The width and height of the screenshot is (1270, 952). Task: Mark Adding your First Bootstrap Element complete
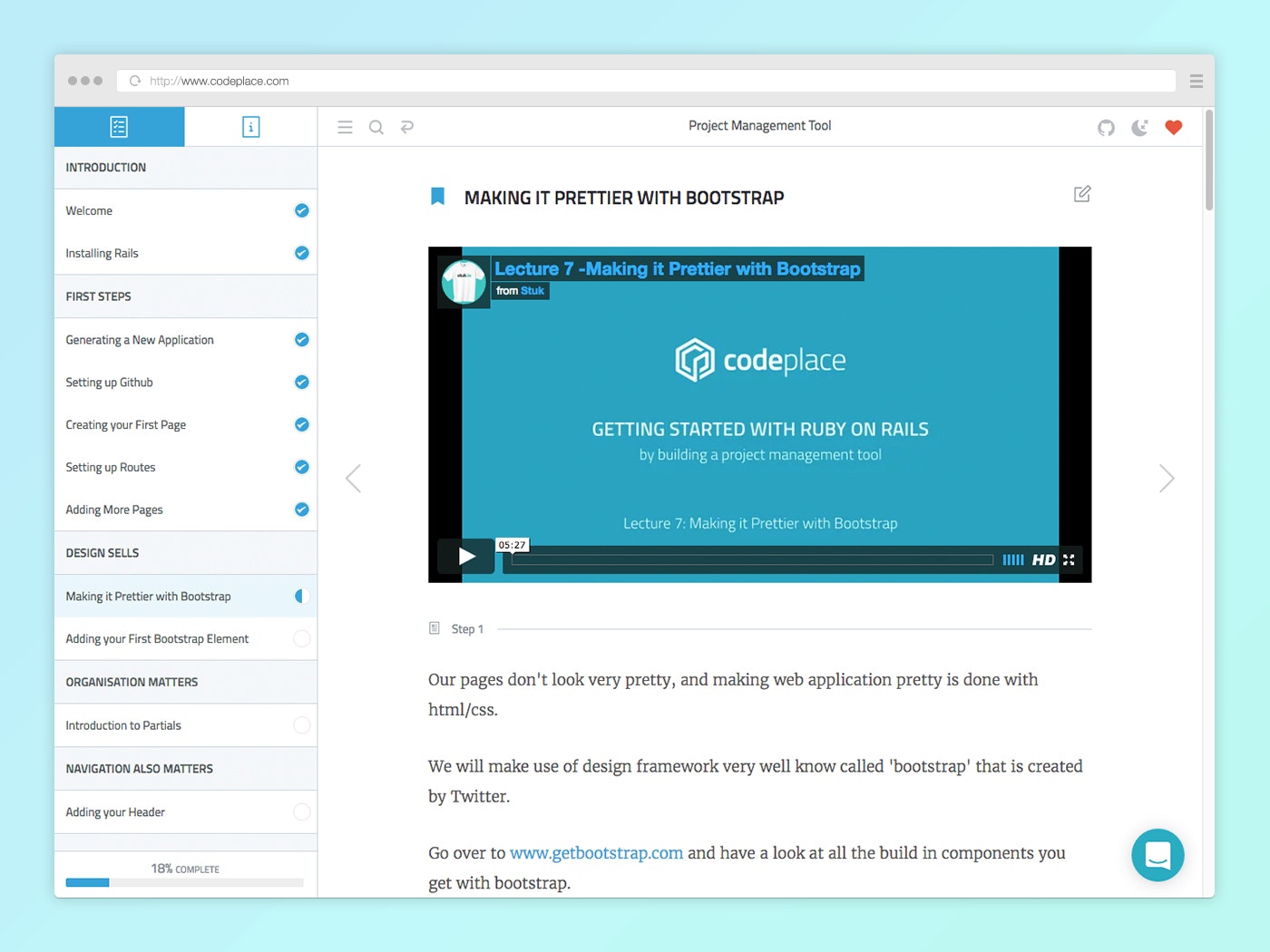coord(302,638)
